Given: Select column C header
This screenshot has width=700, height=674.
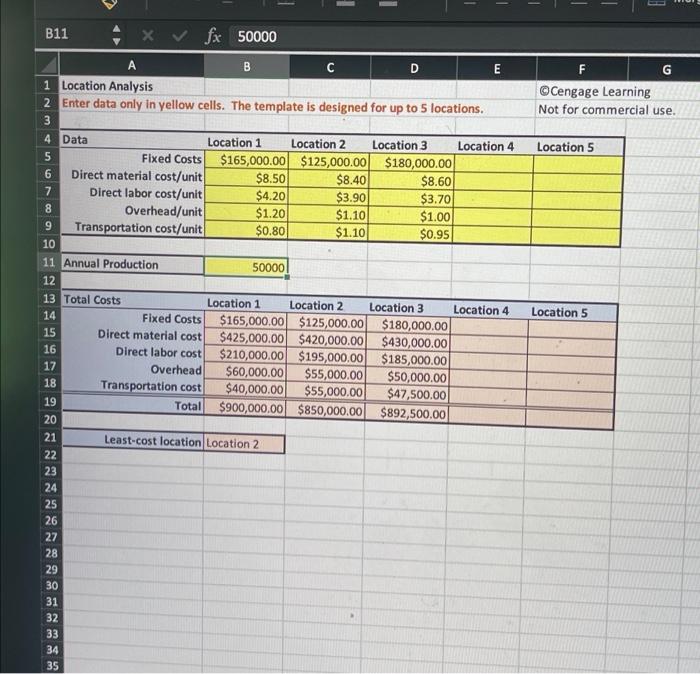Looking at the screenshot, I should pyautogui.click(x=330, y=68).
